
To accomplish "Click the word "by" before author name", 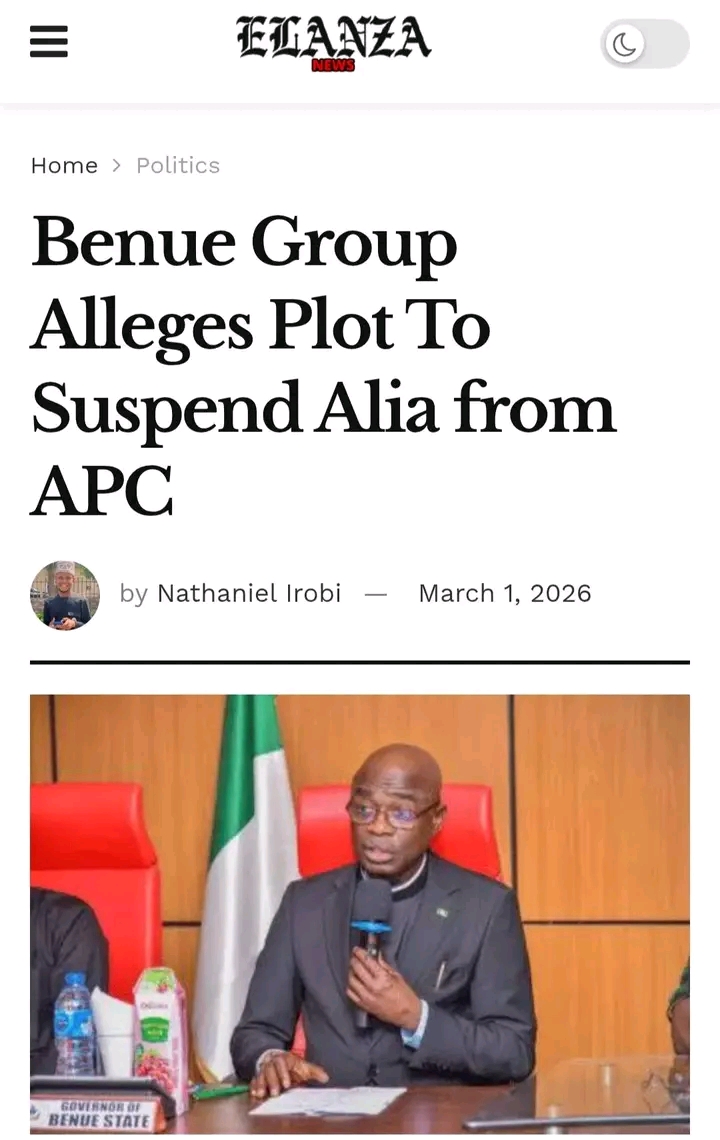I will (133, 593).
